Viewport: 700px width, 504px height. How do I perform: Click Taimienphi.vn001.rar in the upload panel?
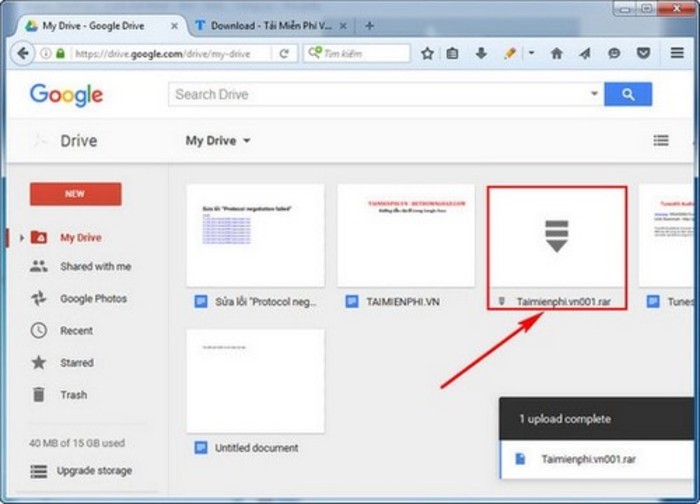click(588, 459)
